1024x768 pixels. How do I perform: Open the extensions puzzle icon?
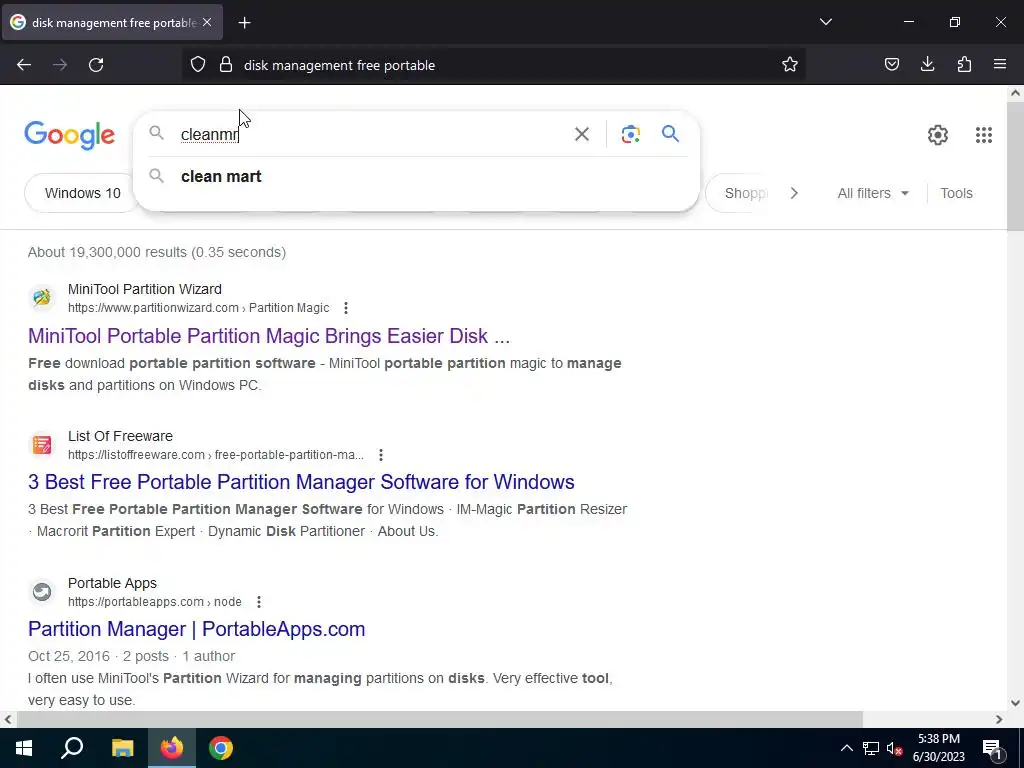click(x=964, y=65)
